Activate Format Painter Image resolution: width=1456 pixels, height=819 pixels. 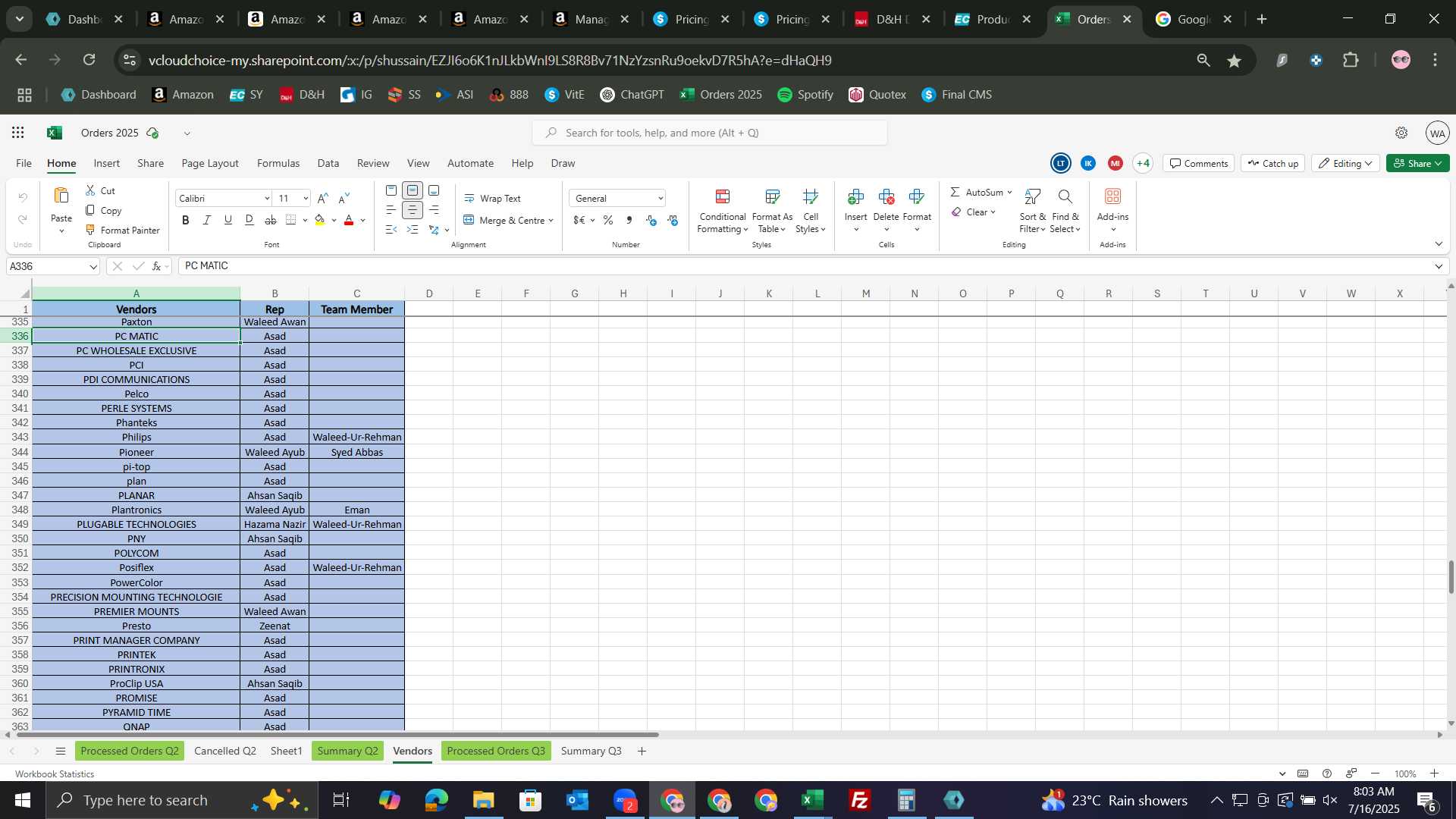click(122, 230)
